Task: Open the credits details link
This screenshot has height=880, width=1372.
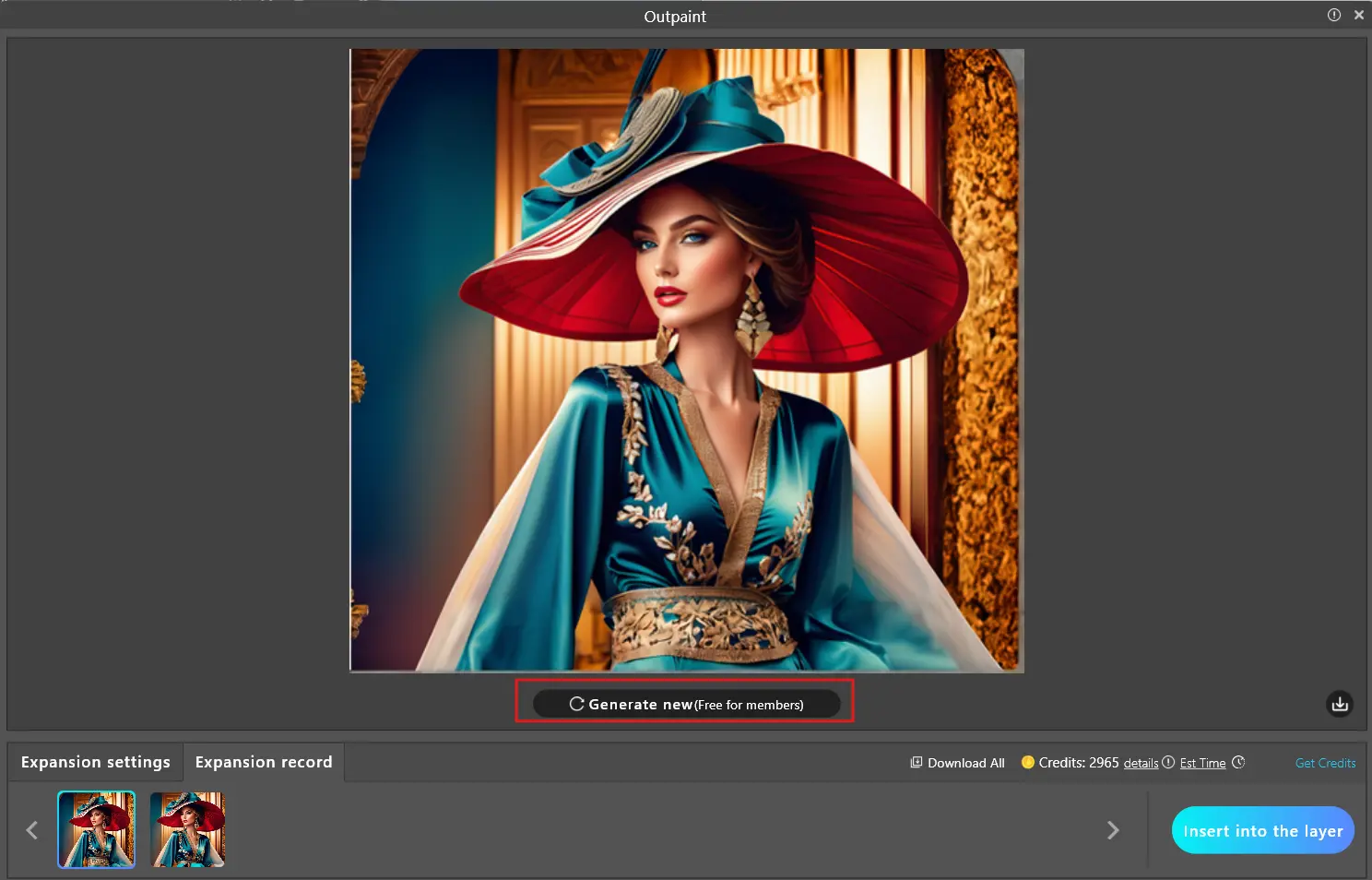Action: pyautogui.click(x=1141, y=764)
